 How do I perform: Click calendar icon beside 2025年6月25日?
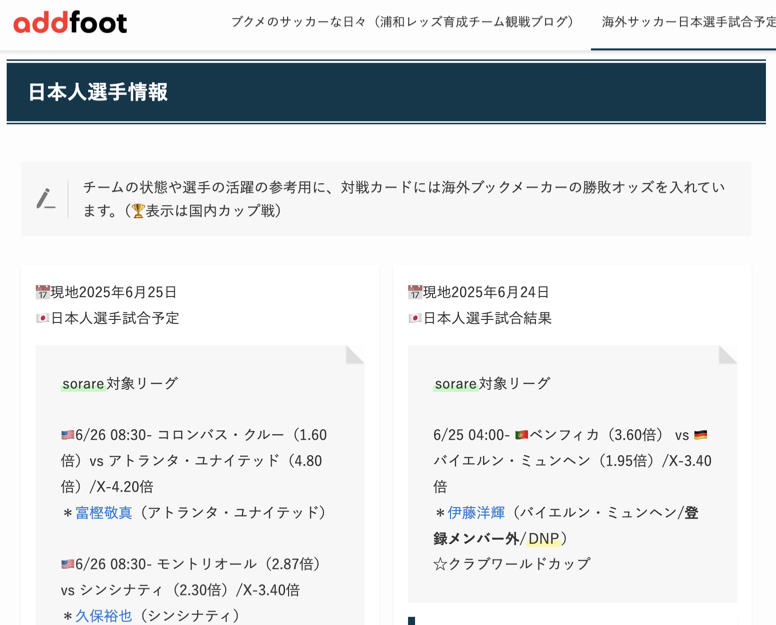[43, 292]
